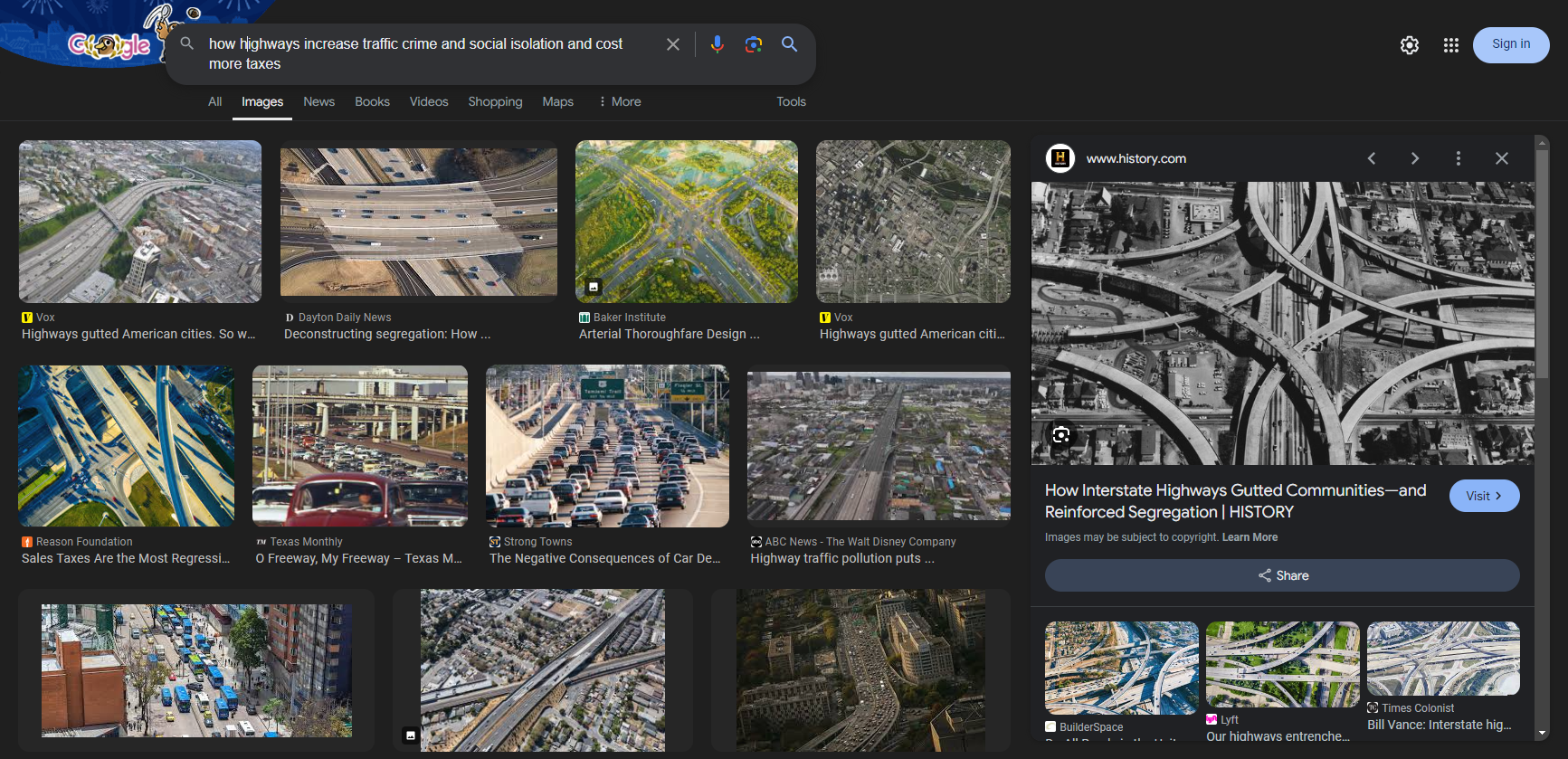This screenshot has width=1568, height=759.
Task: Clear the search query with the X icon
Action: (673, 44)
